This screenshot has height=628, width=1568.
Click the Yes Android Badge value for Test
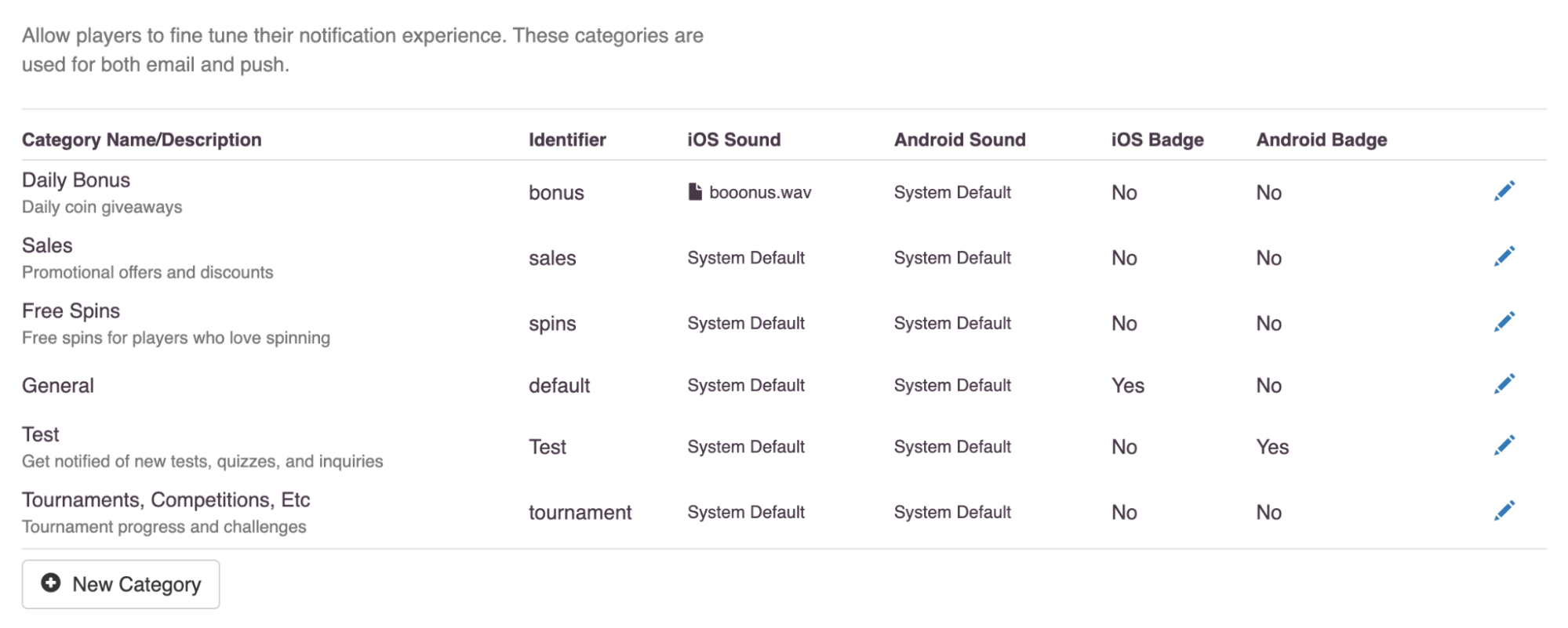tap(1272, 447)
